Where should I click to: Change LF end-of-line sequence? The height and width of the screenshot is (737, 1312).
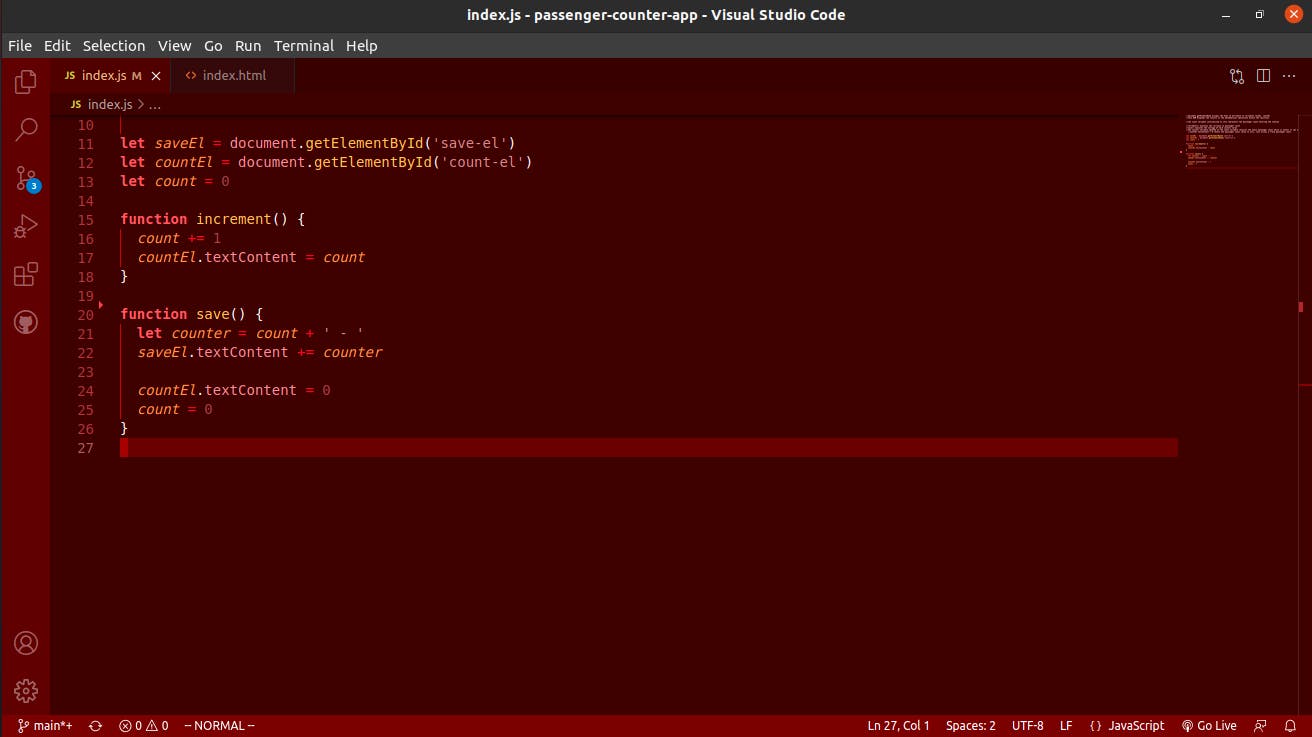[x=1066, y=726]
